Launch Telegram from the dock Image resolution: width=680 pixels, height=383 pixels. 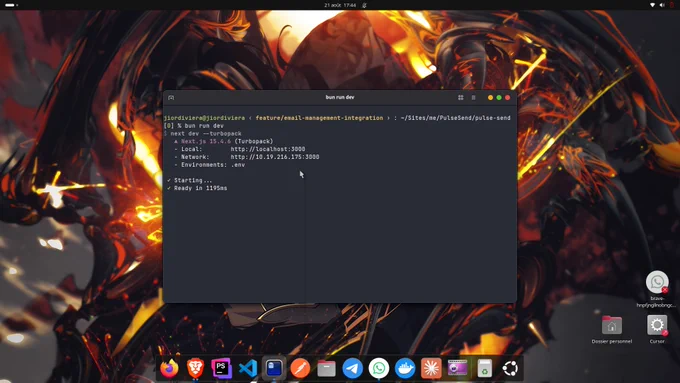(353, 368)
